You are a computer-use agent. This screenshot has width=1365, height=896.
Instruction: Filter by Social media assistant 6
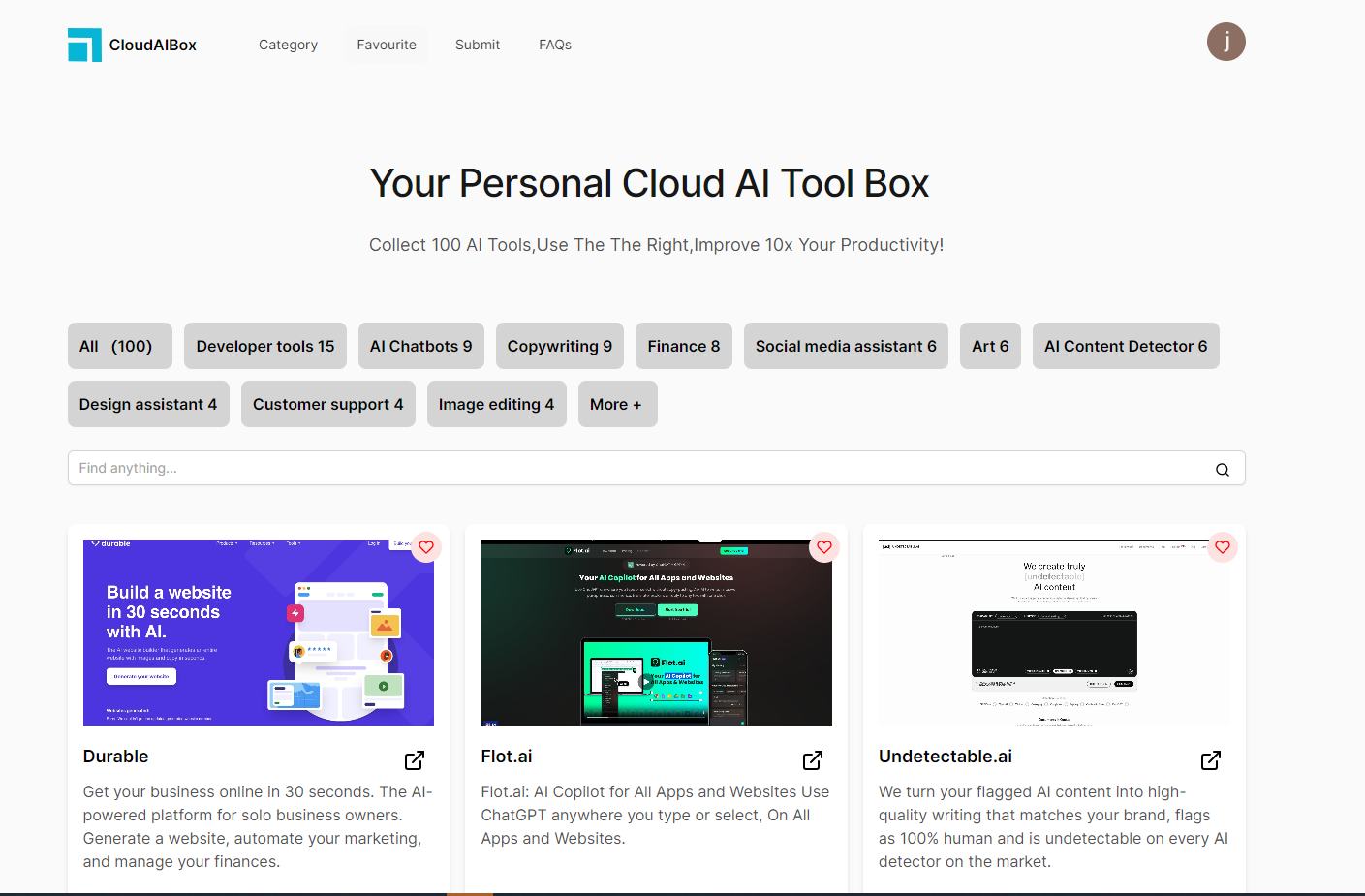846,346
